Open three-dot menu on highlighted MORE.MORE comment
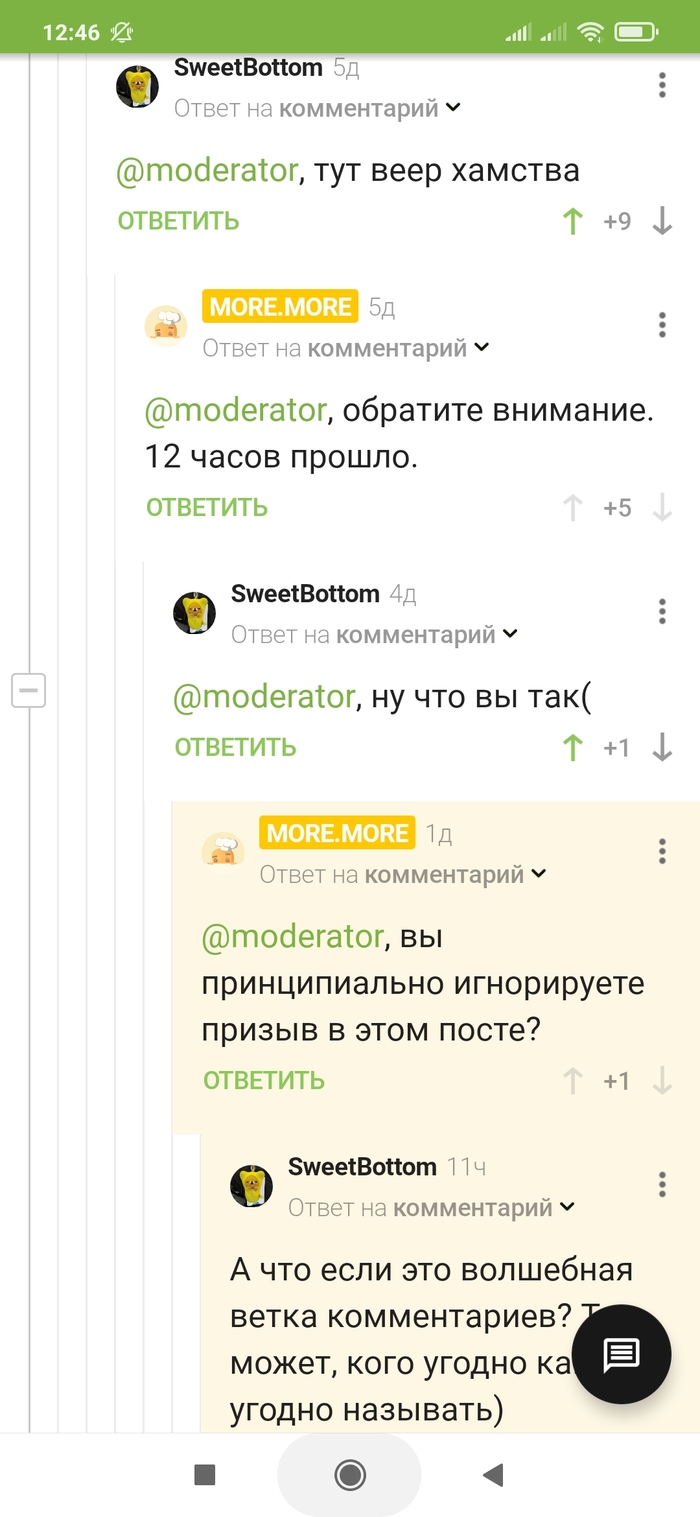The image size is (700, 1517). (x=662, y=851)
